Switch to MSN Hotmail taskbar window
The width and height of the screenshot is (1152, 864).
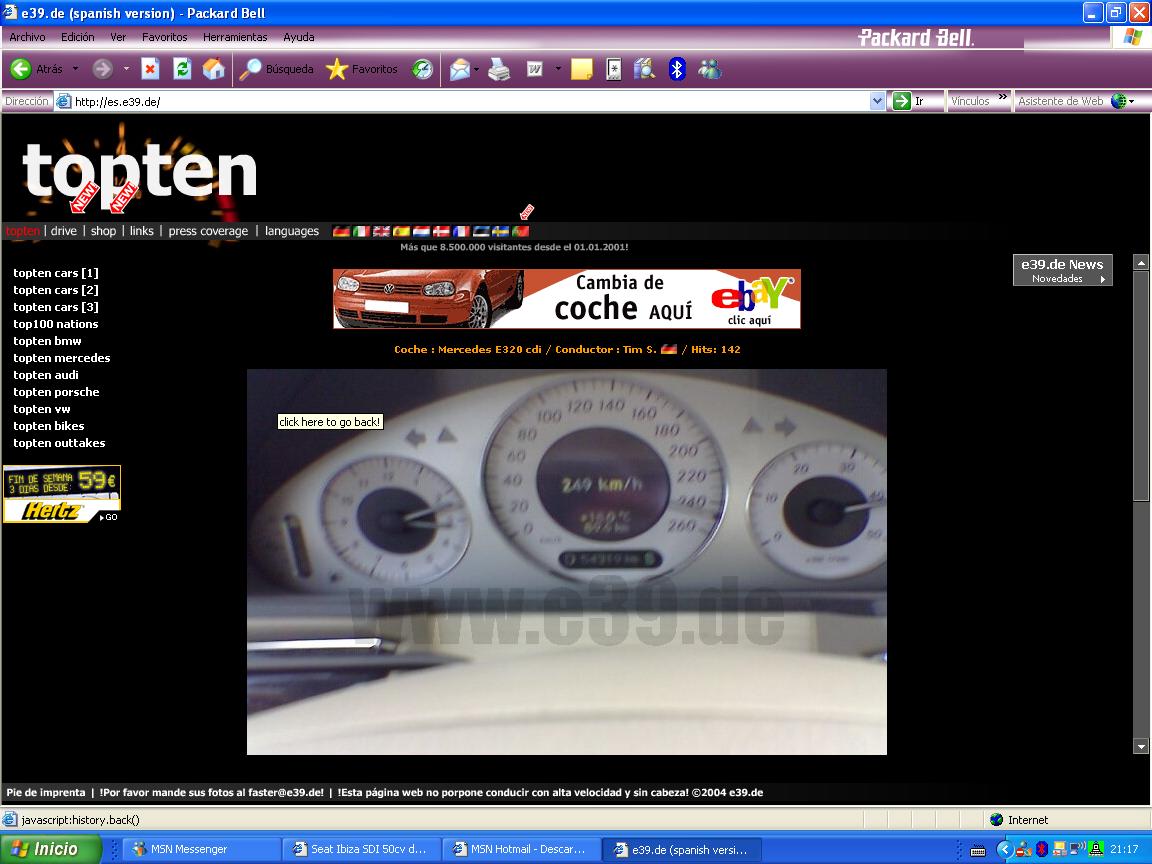tap(522, 849)
